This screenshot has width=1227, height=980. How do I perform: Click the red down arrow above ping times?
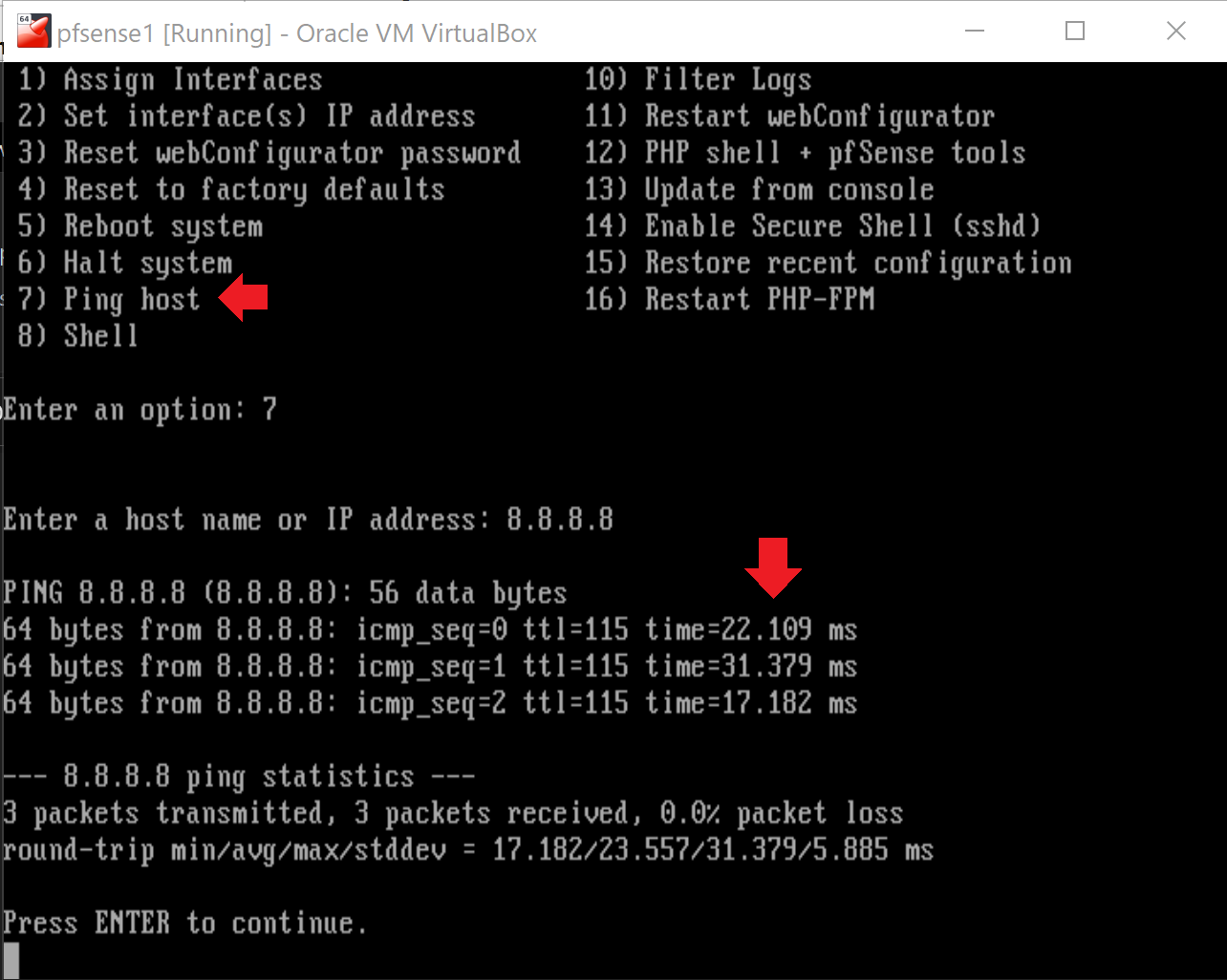click(x=773, y=566)
